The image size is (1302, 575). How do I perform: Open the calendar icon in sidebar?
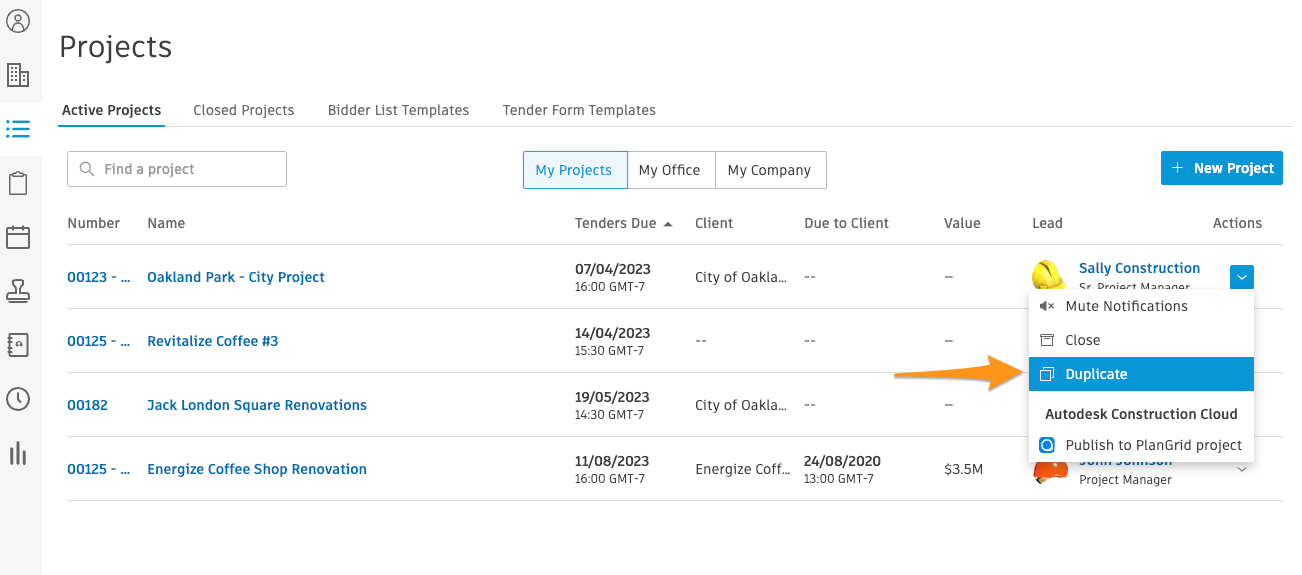18,237
